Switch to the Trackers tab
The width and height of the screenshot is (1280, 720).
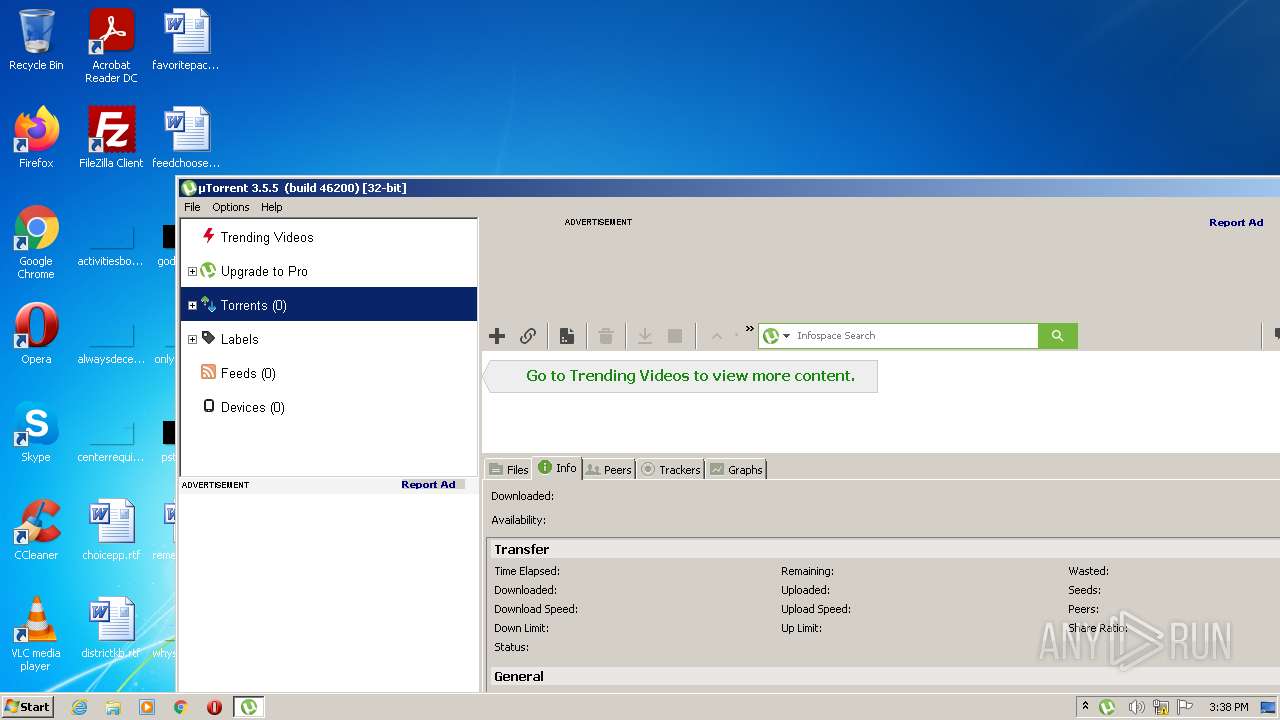(x=670, y=469)
